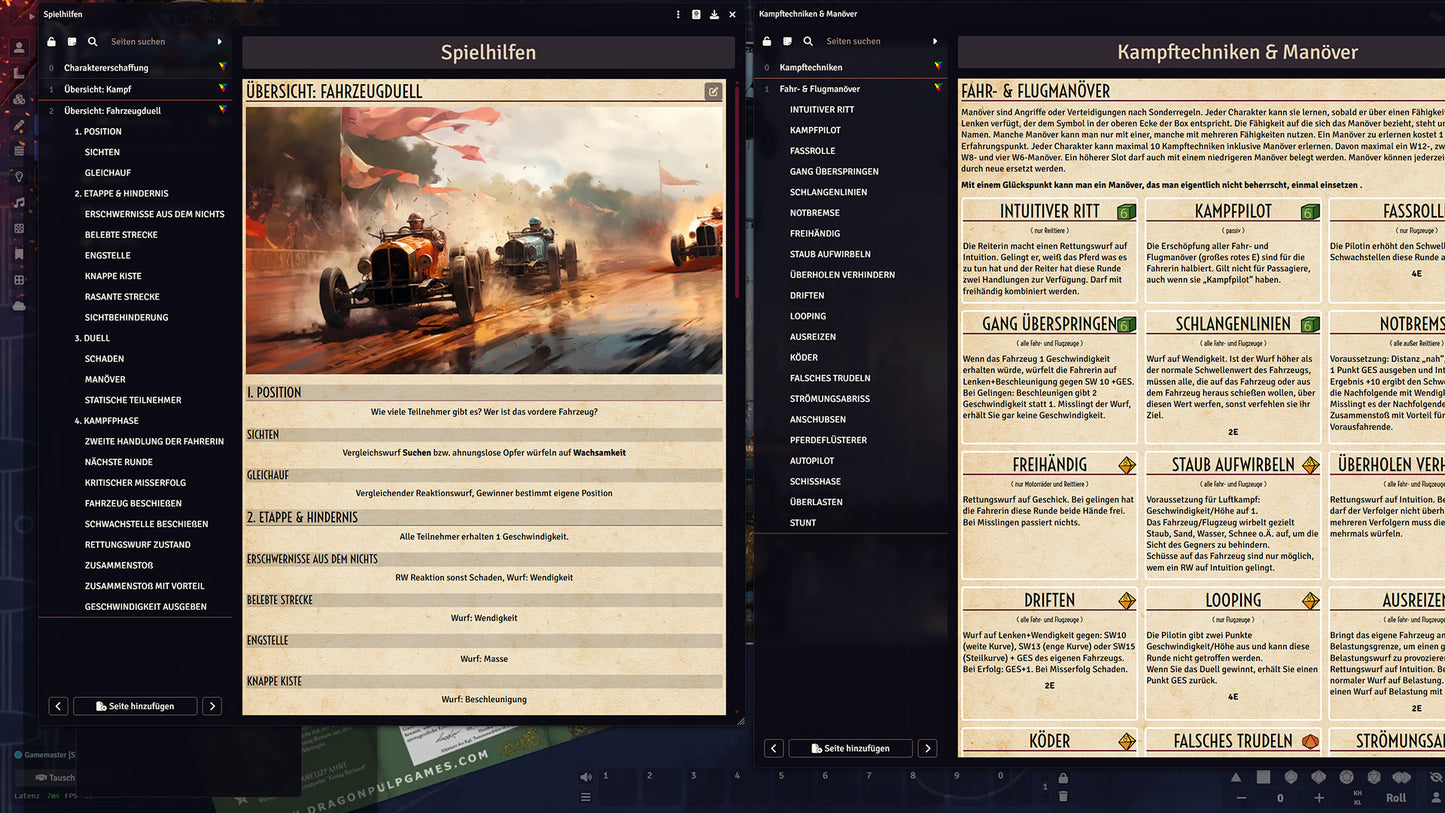1445x813 pixels.
Task: Toggle the macro hotbar lock
Action: click(x=1063, y=778)
